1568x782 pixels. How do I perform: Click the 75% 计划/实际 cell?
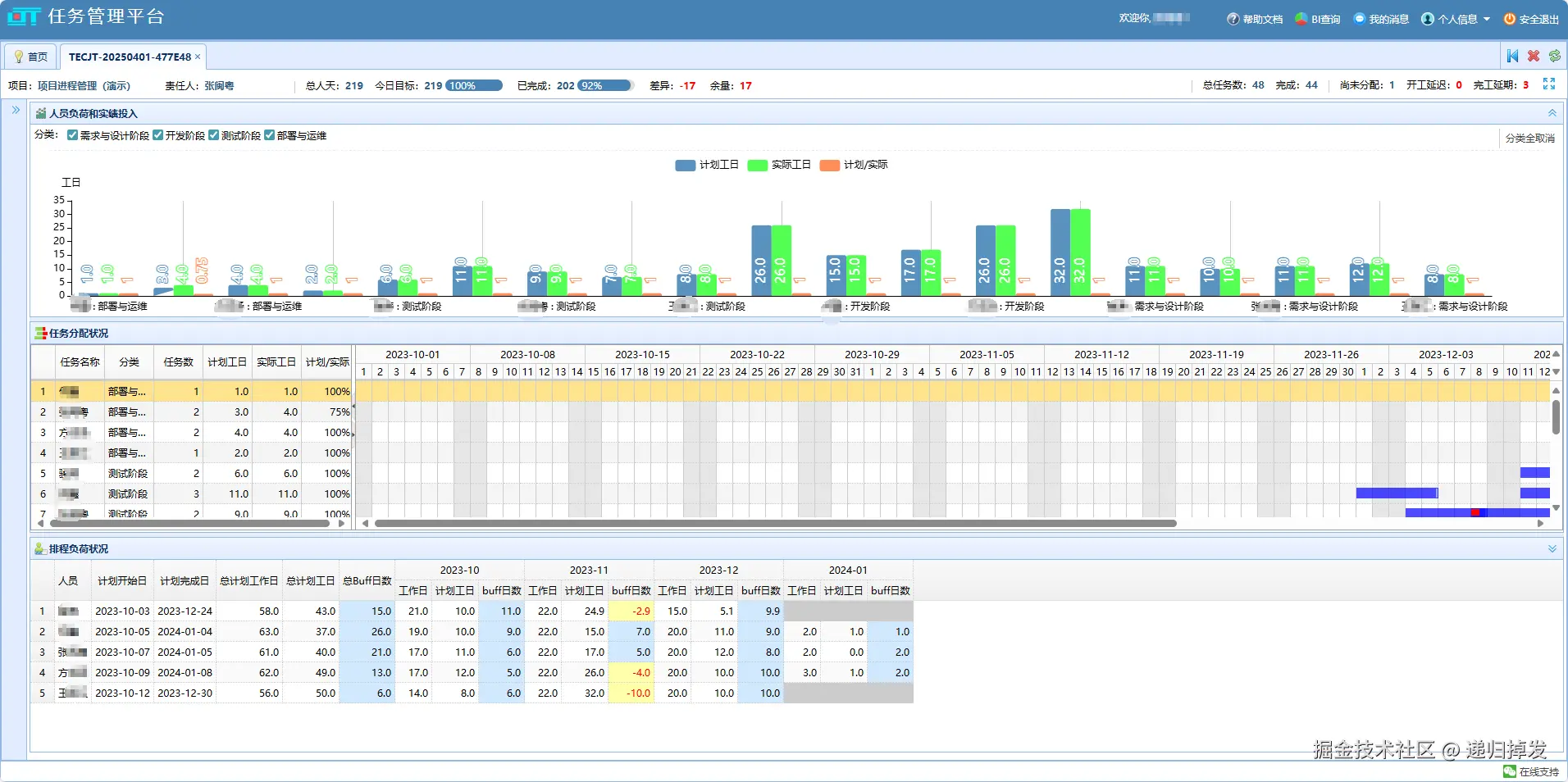[x=327, y=411]
